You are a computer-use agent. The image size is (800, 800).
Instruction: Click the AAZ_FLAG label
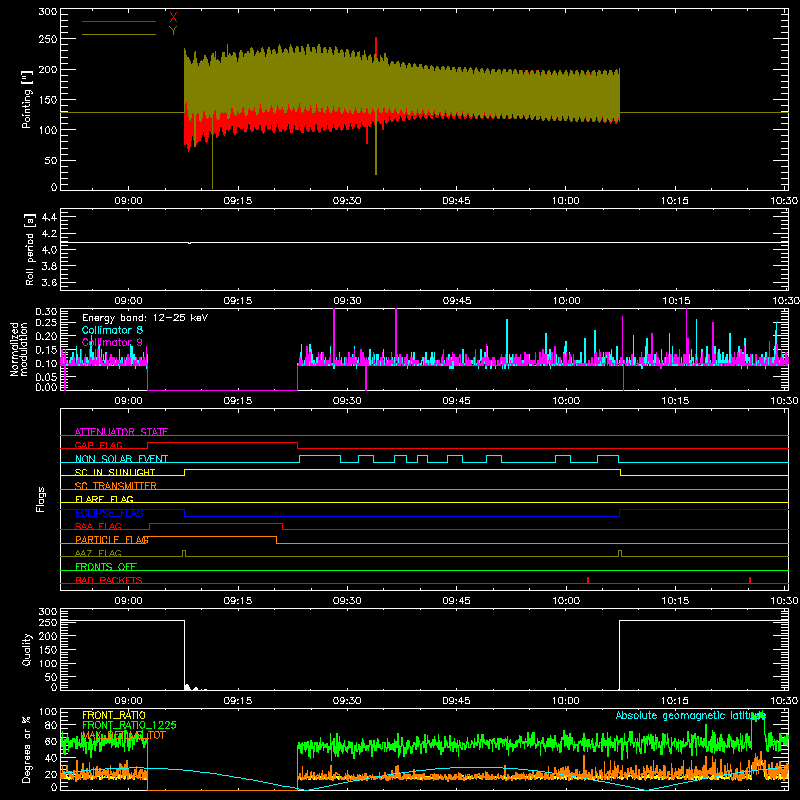tap(98, 553)
